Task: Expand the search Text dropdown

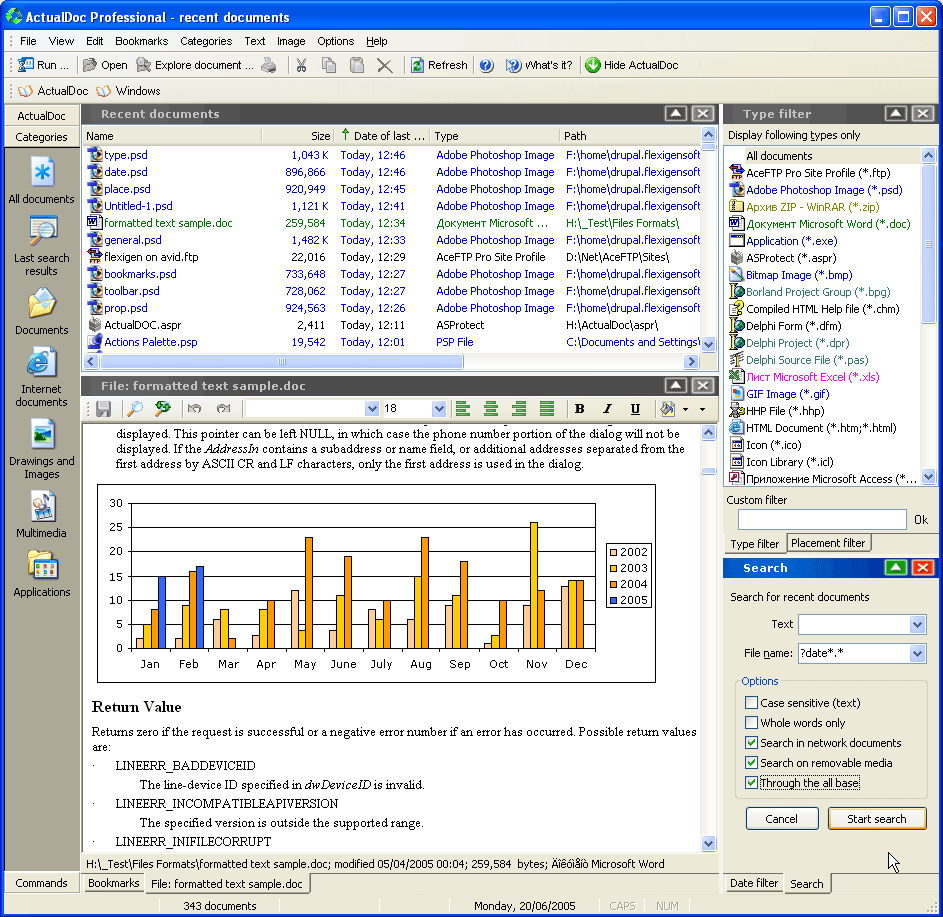Action: [917, 624]
